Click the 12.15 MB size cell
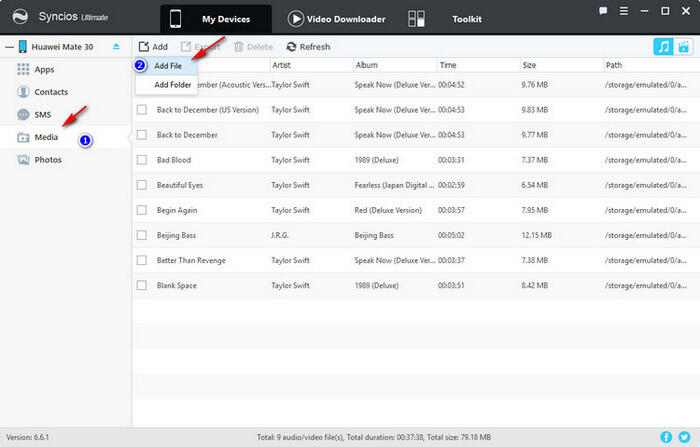 (537, 235)
